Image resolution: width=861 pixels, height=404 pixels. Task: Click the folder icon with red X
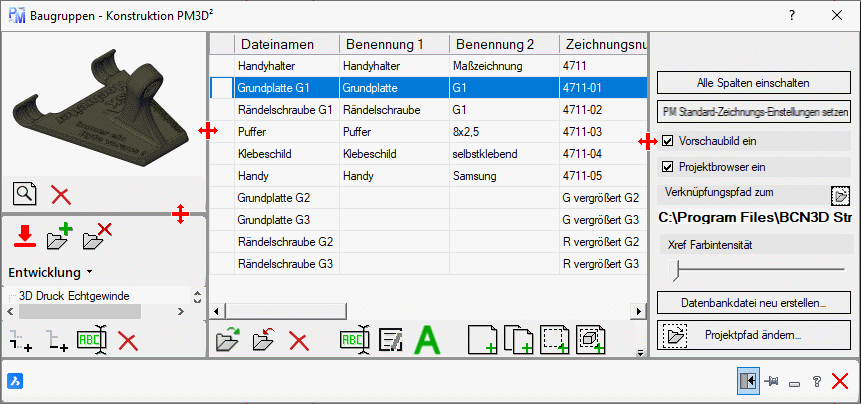pos(97,236)
